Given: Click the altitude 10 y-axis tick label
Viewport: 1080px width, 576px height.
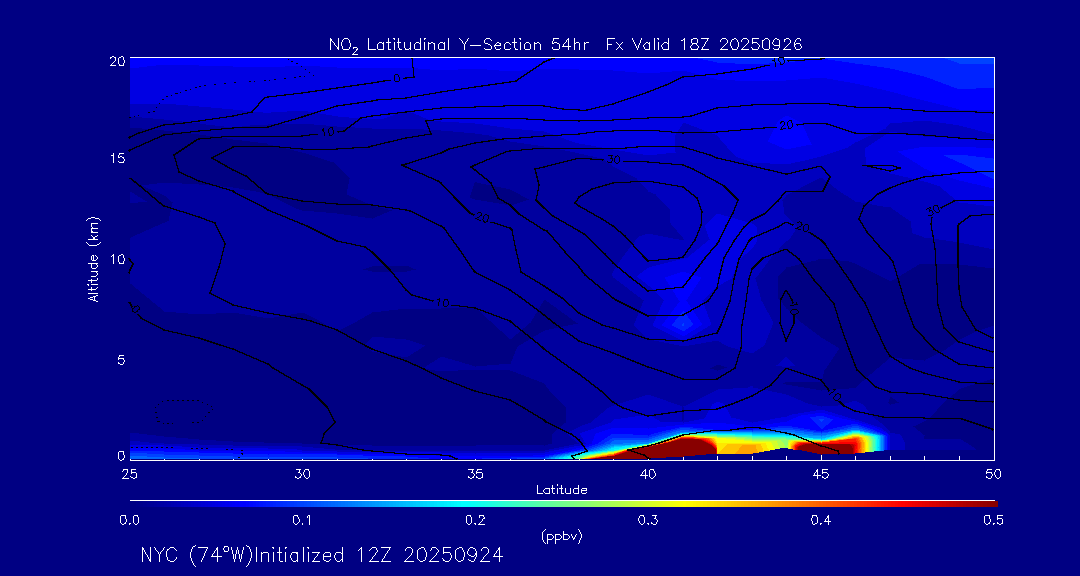Looking at the screenshot, I should click(115, 259).
